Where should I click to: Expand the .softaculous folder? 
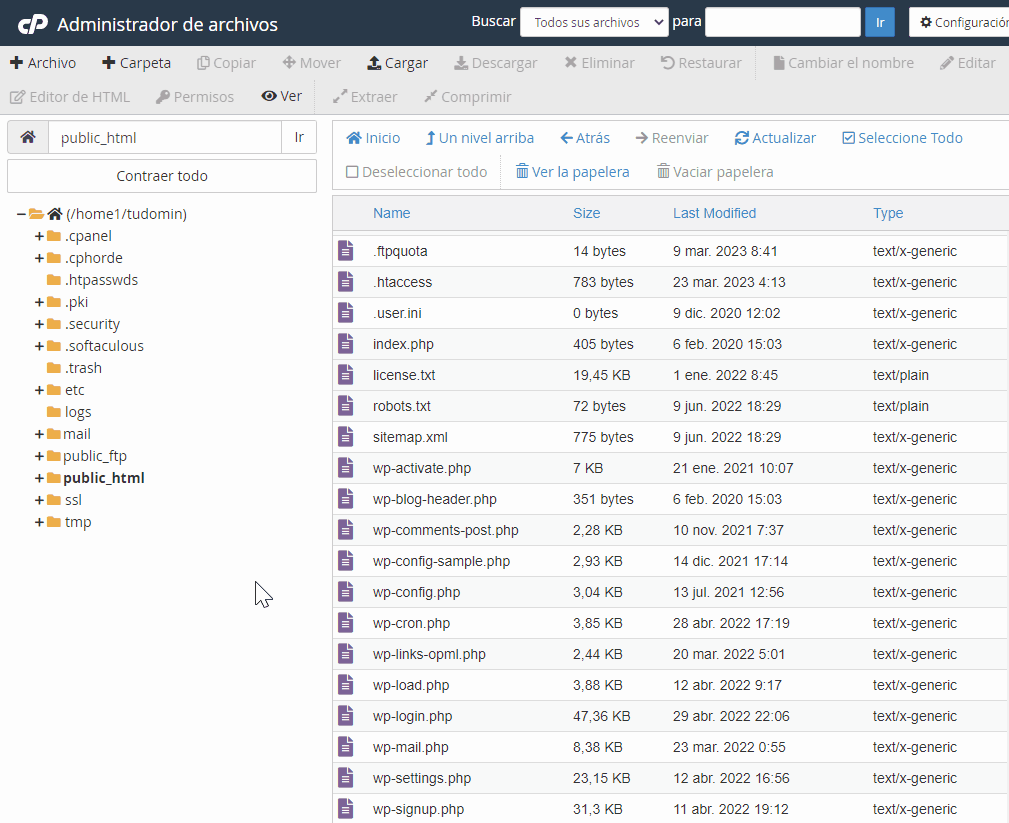click(39, 346)
